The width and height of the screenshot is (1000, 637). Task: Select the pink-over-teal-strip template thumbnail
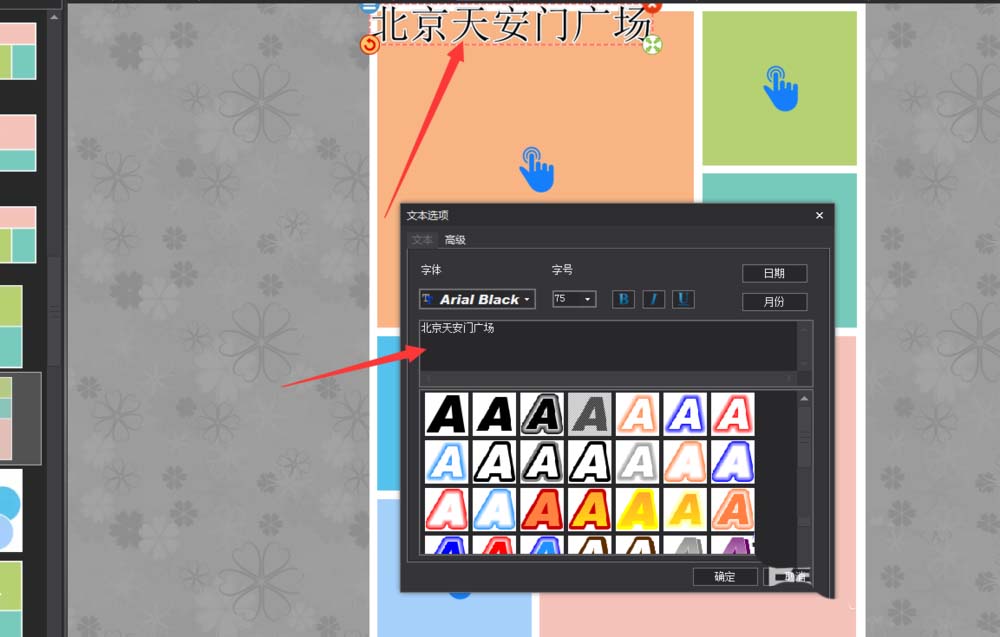click(x=18, y=143)
